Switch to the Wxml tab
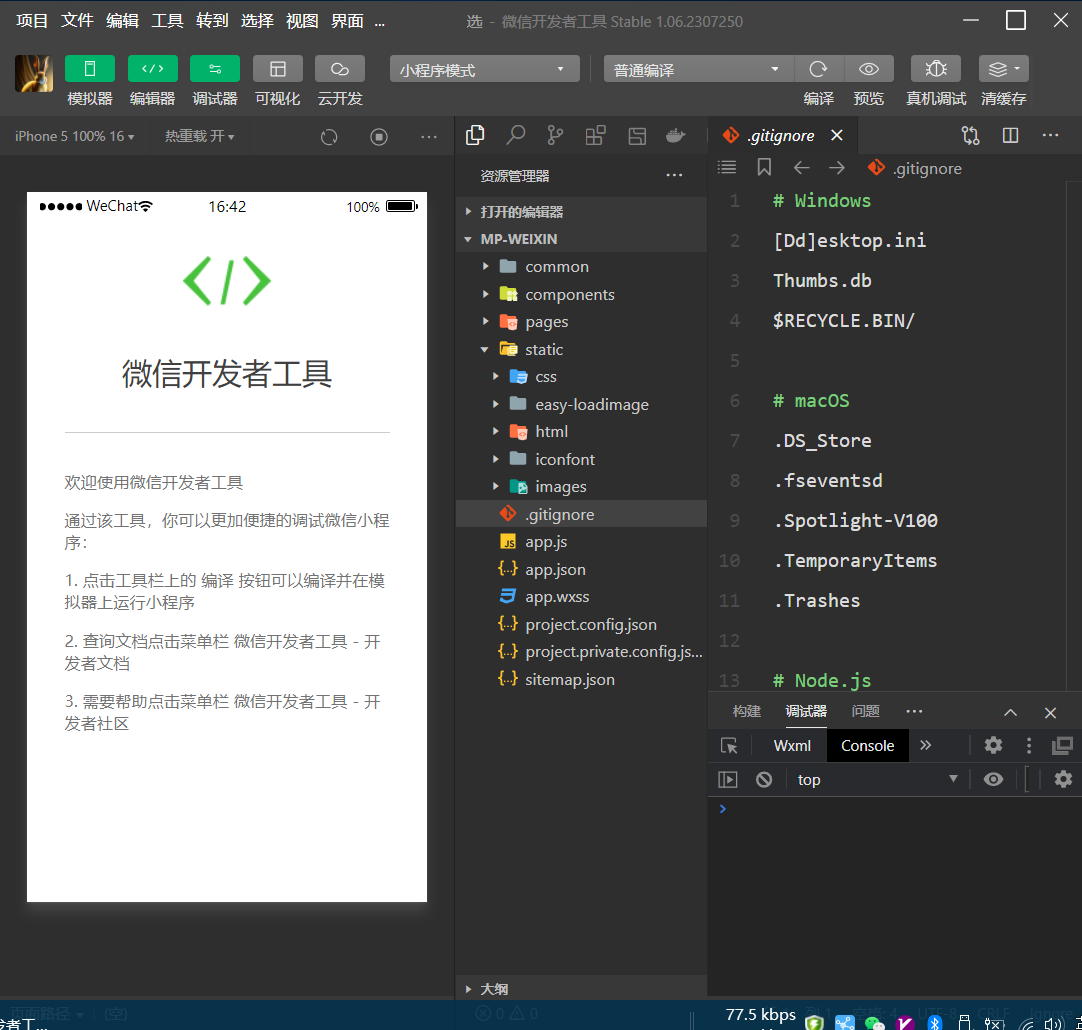 (x=792, y=746)
